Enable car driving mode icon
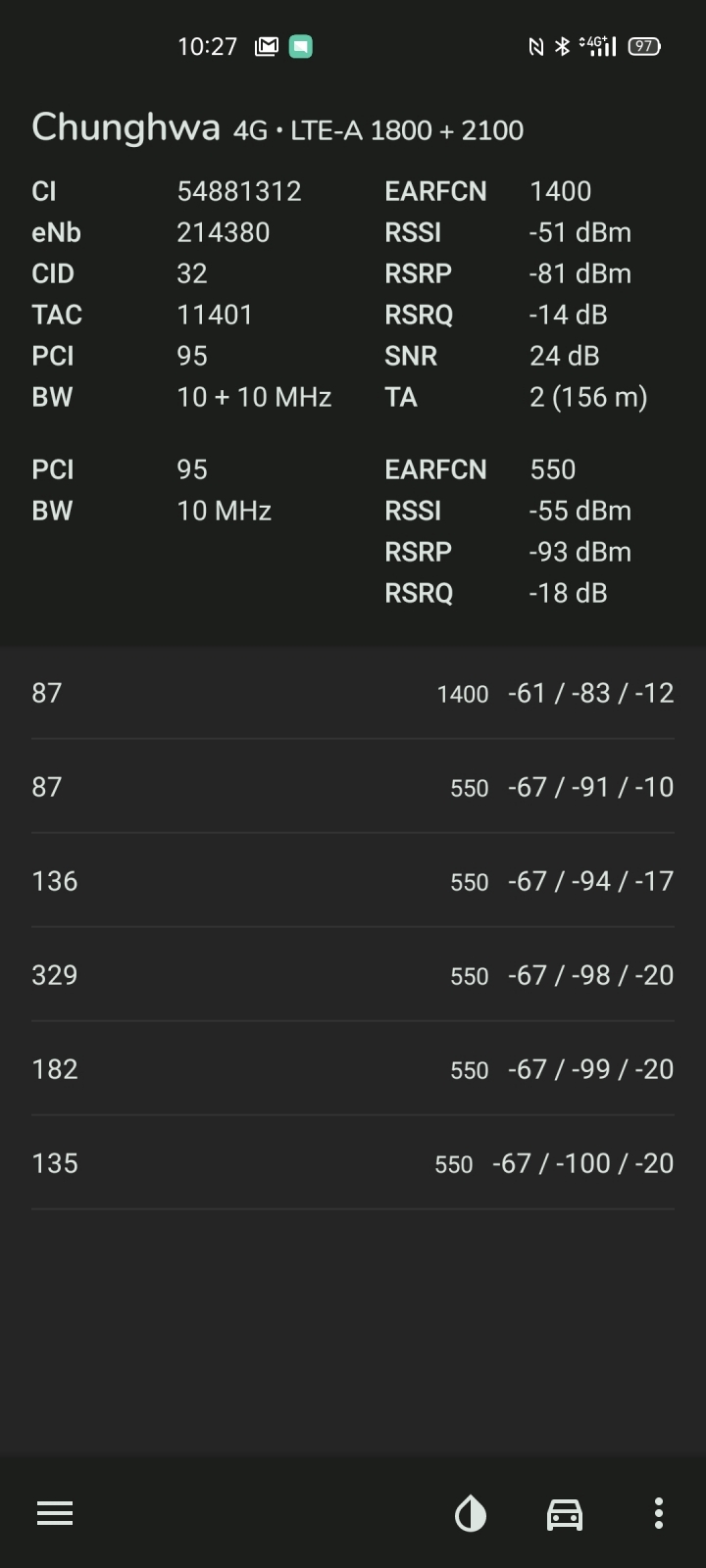Image resolution: width=706 pixels, height=1568 pixels. (x=565, y=1513)
